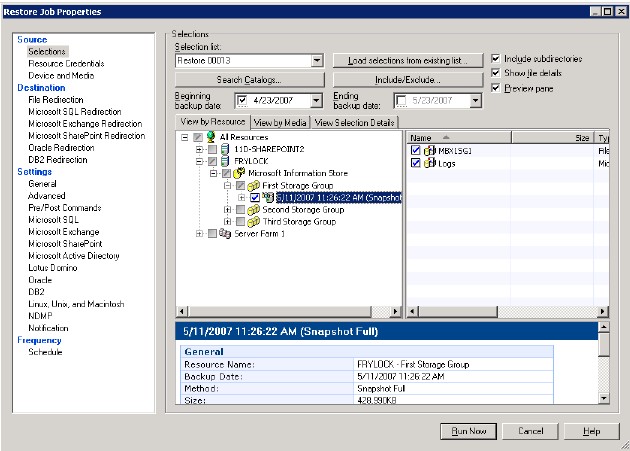Click the preview pane scroll up arrow

tap(603, 327)
